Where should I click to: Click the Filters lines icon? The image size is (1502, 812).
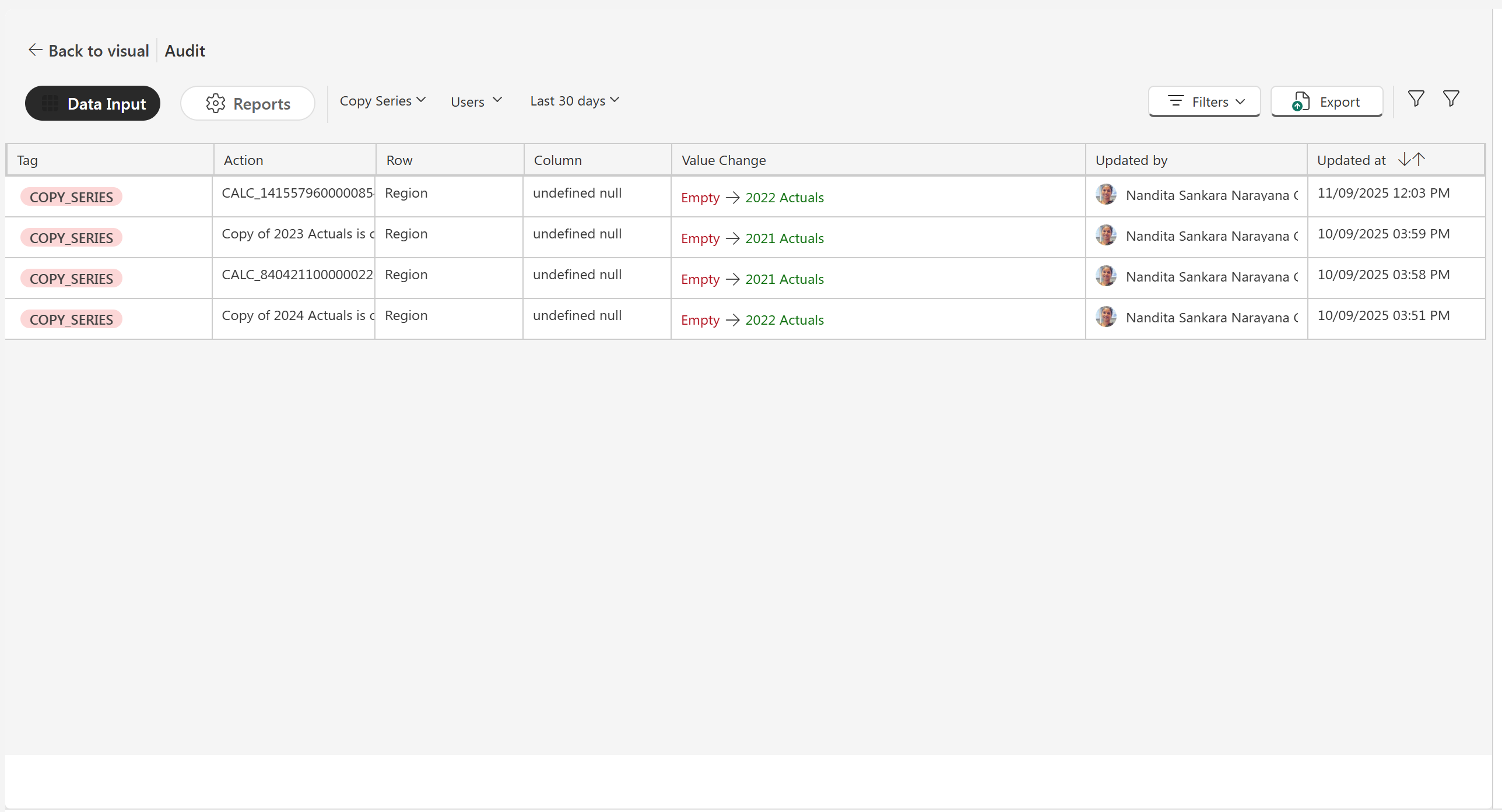click(x=1175, y=101)
